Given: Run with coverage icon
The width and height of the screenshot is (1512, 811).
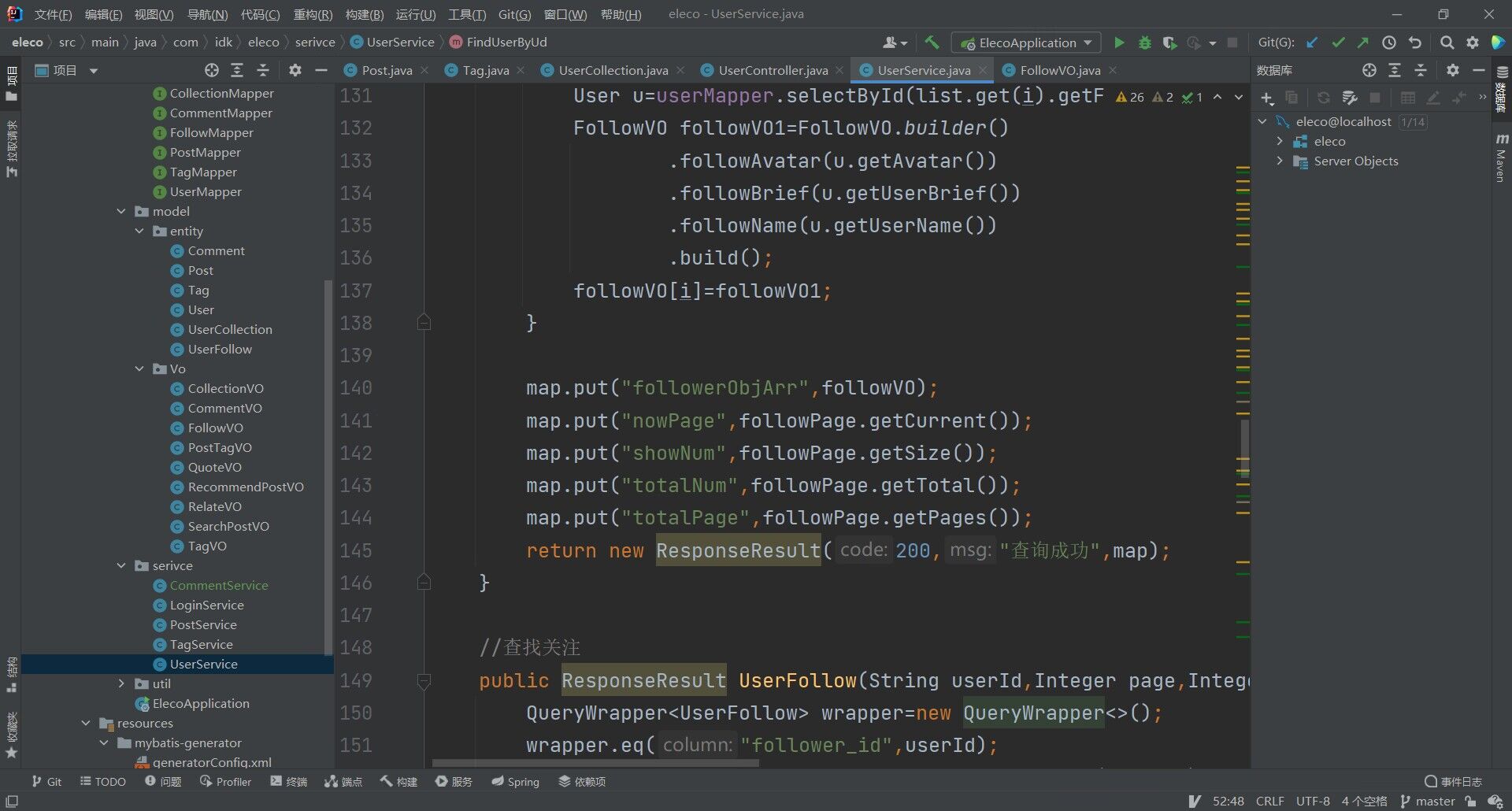Looking at the screenshot, I should [1170, 43].
